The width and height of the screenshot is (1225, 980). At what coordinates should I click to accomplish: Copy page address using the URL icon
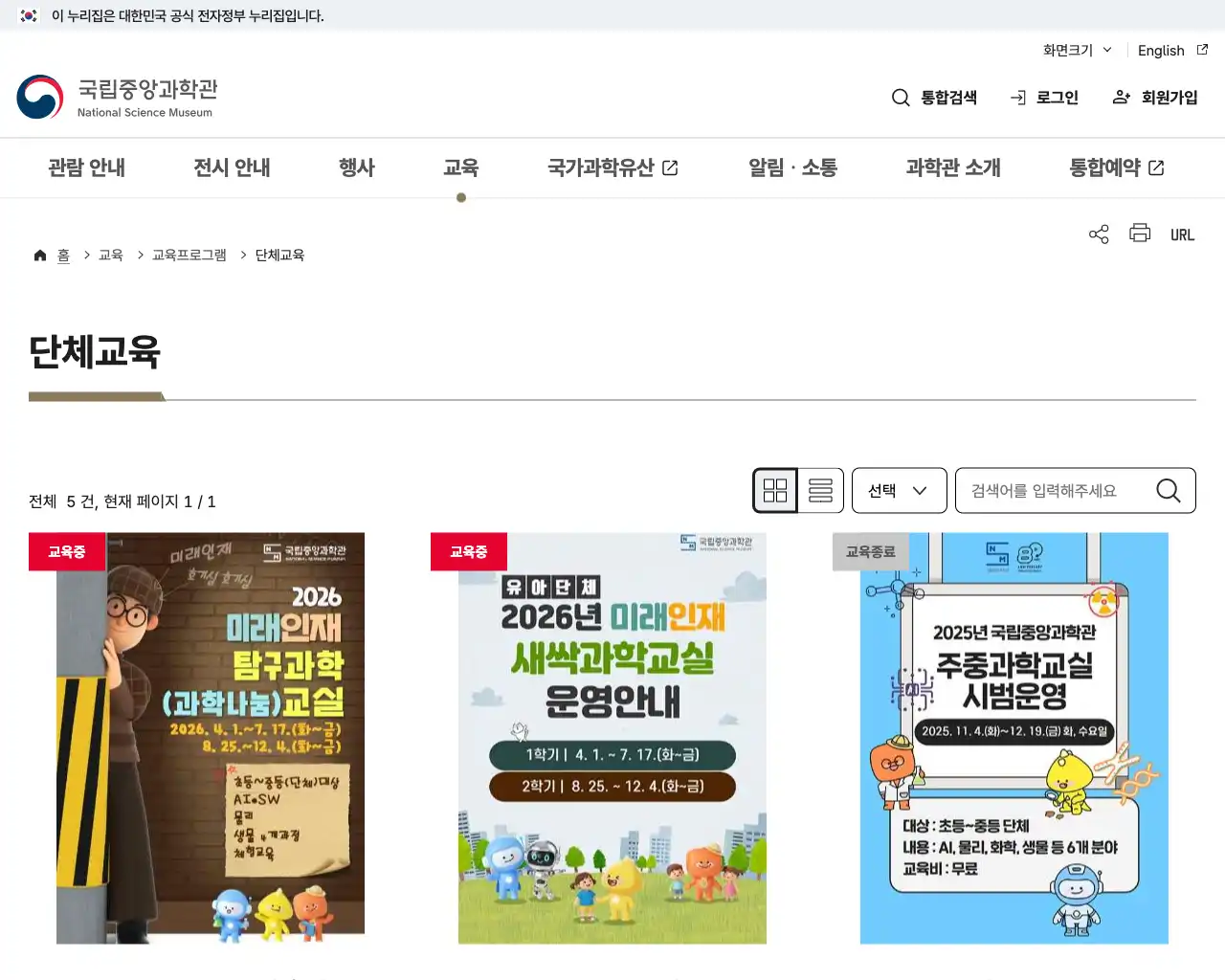(1182, 234)
